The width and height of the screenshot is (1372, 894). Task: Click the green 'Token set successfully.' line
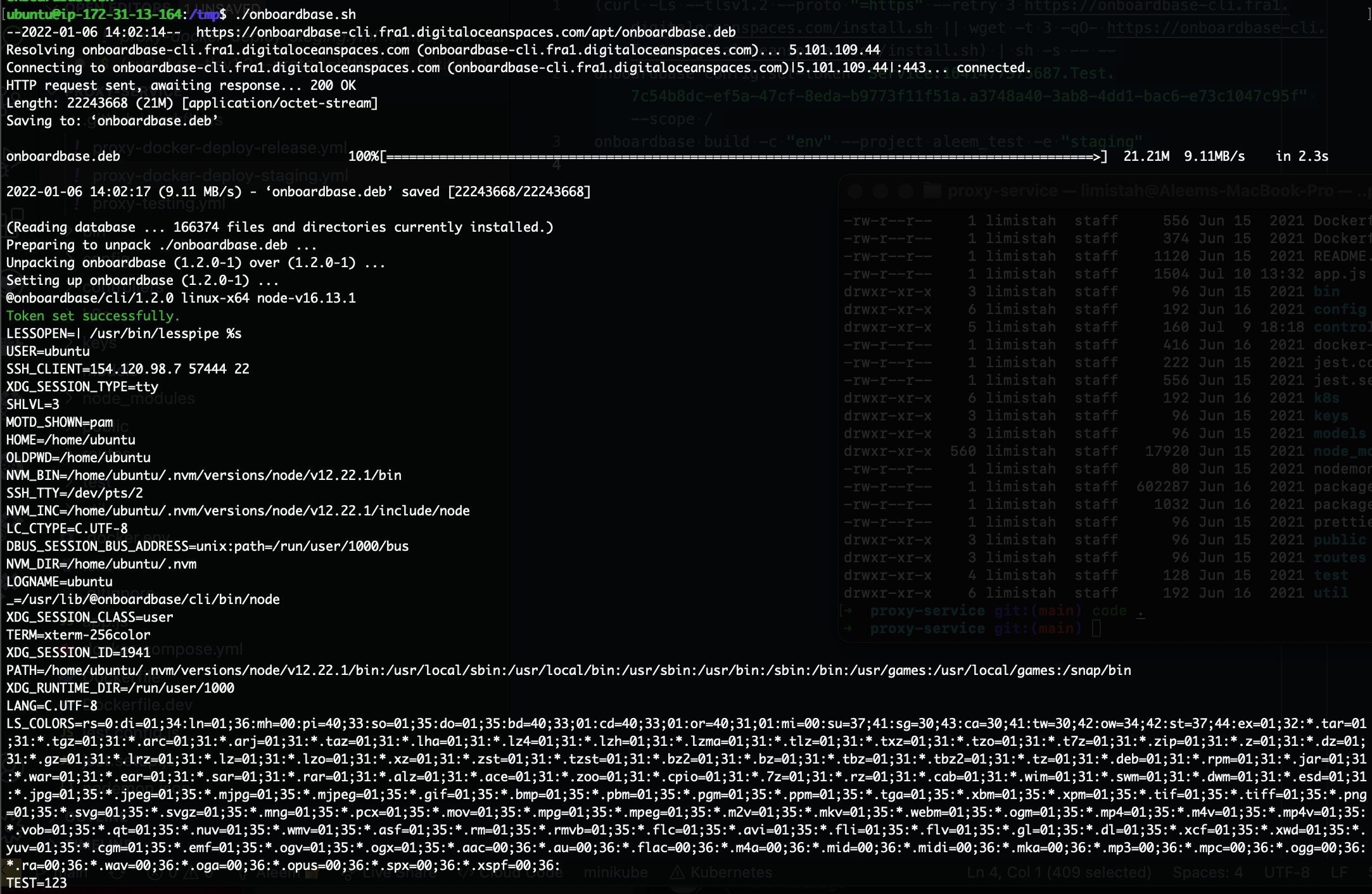click(93, 316)
